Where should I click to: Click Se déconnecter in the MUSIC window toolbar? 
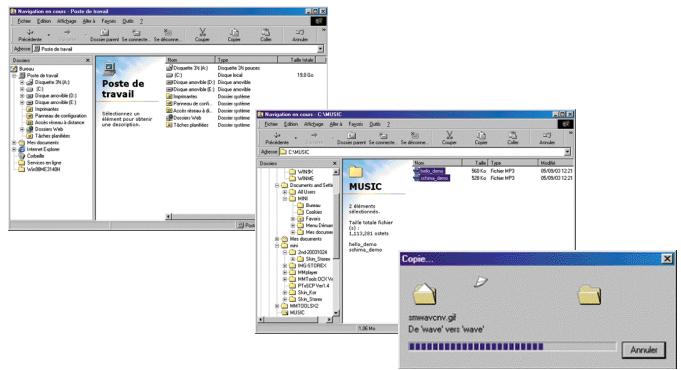414,138
